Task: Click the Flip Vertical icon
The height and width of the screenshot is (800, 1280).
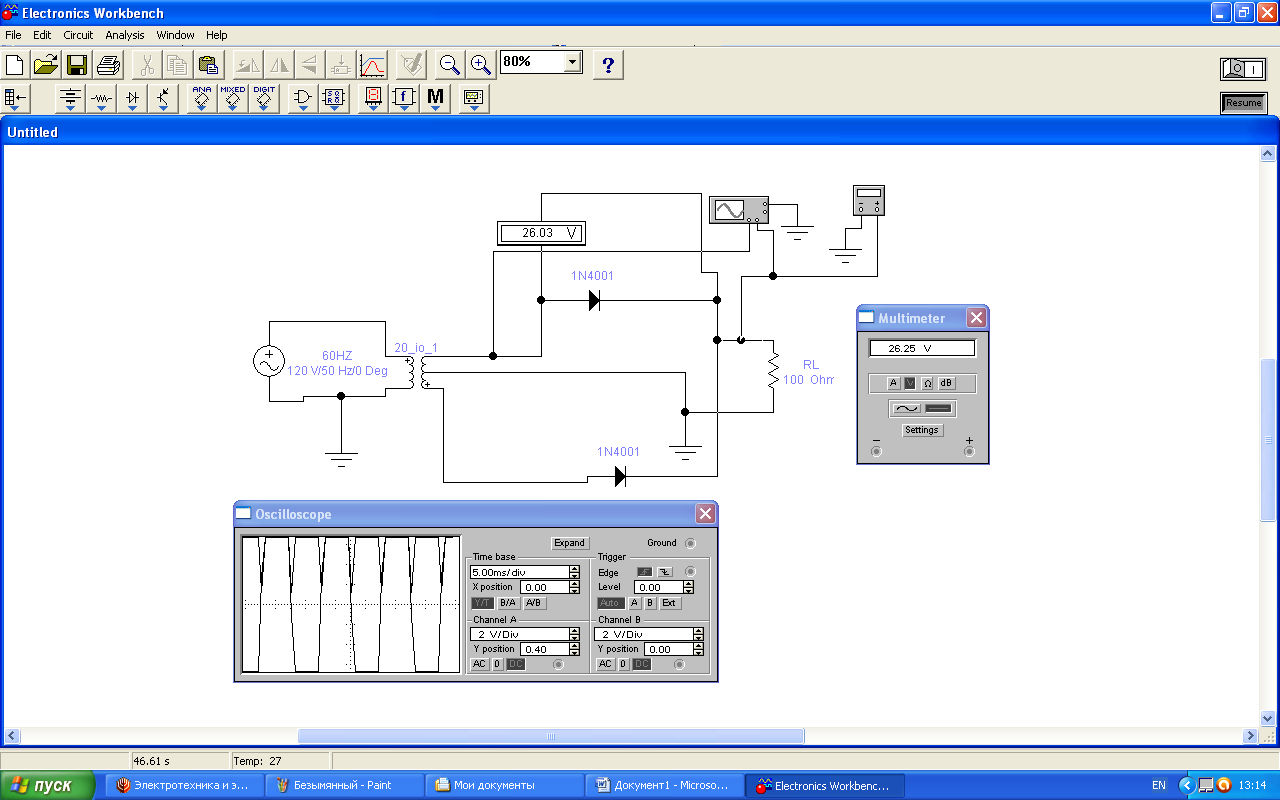Action: click(x=310, y=65)
